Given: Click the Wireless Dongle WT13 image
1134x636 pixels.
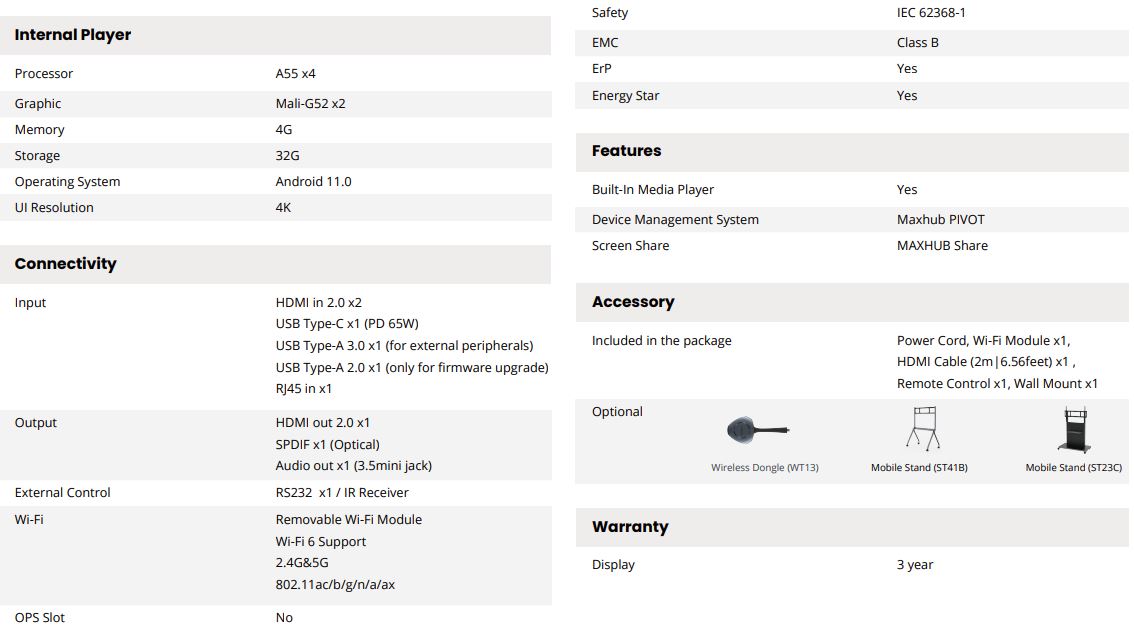Looking at the screenshot, I should [757, 430].
